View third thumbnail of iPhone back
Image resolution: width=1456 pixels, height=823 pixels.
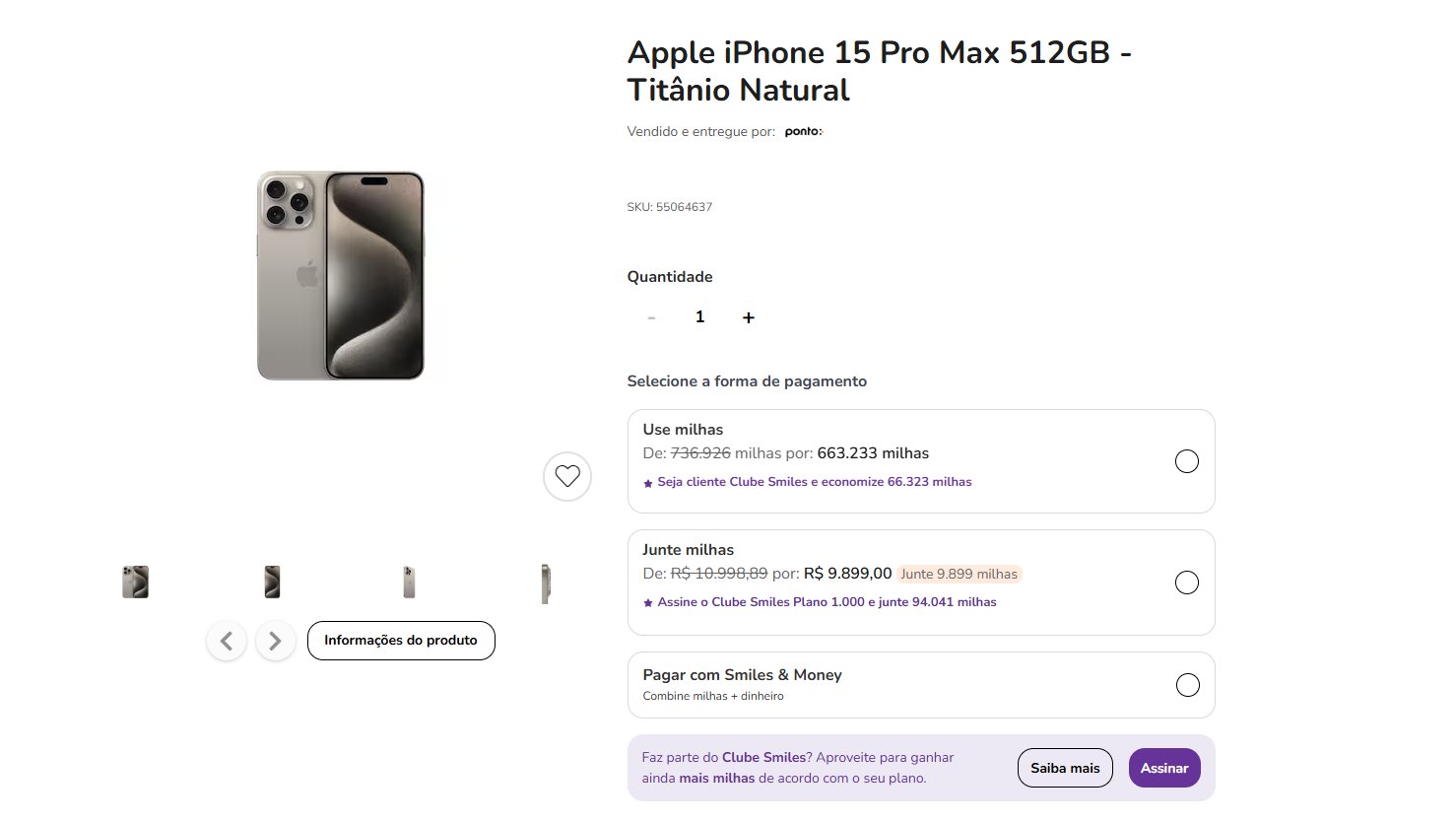click(x=409, y=582)
